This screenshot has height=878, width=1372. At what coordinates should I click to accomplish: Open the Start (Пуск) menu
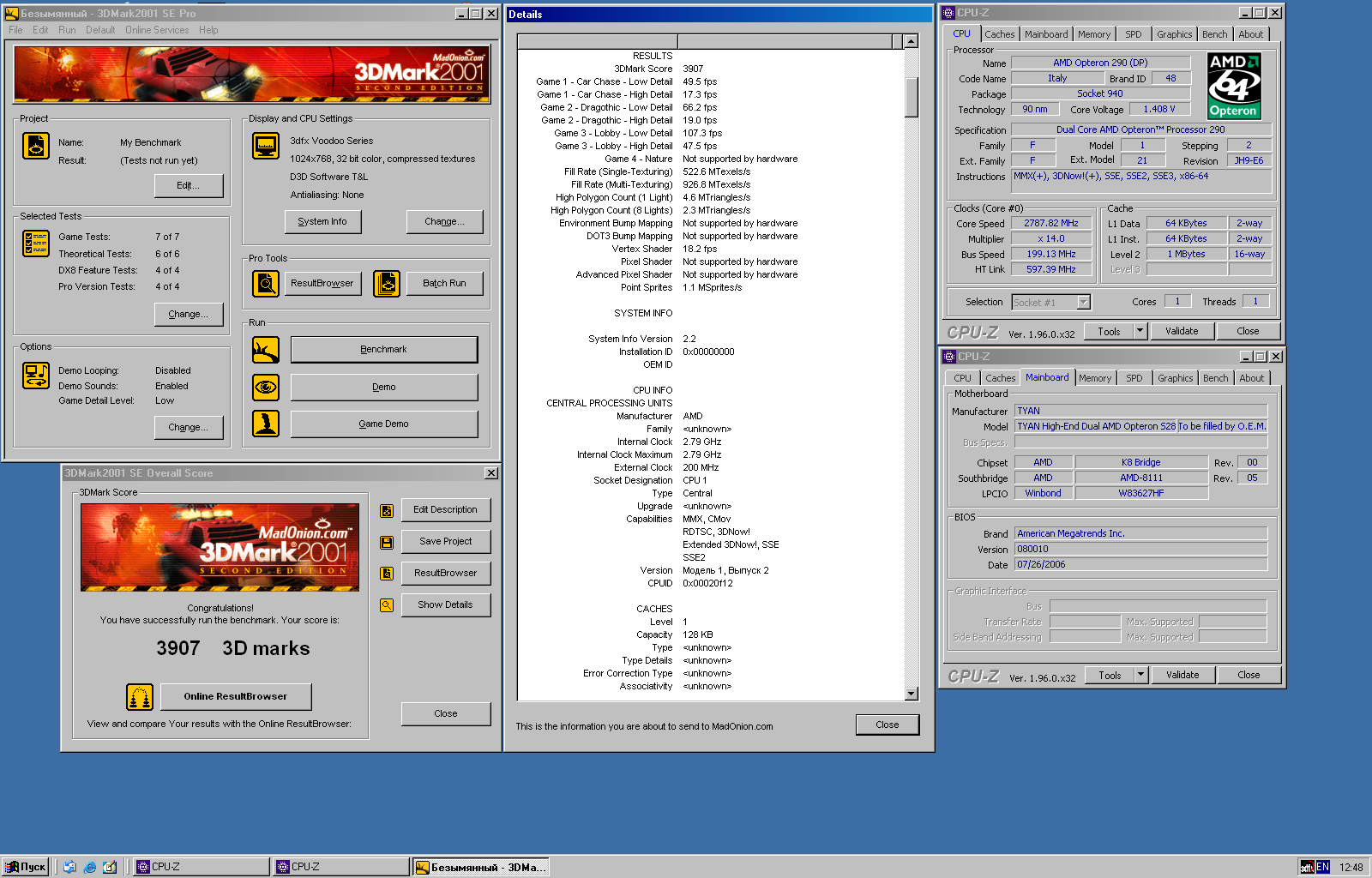tap(25, 867)
